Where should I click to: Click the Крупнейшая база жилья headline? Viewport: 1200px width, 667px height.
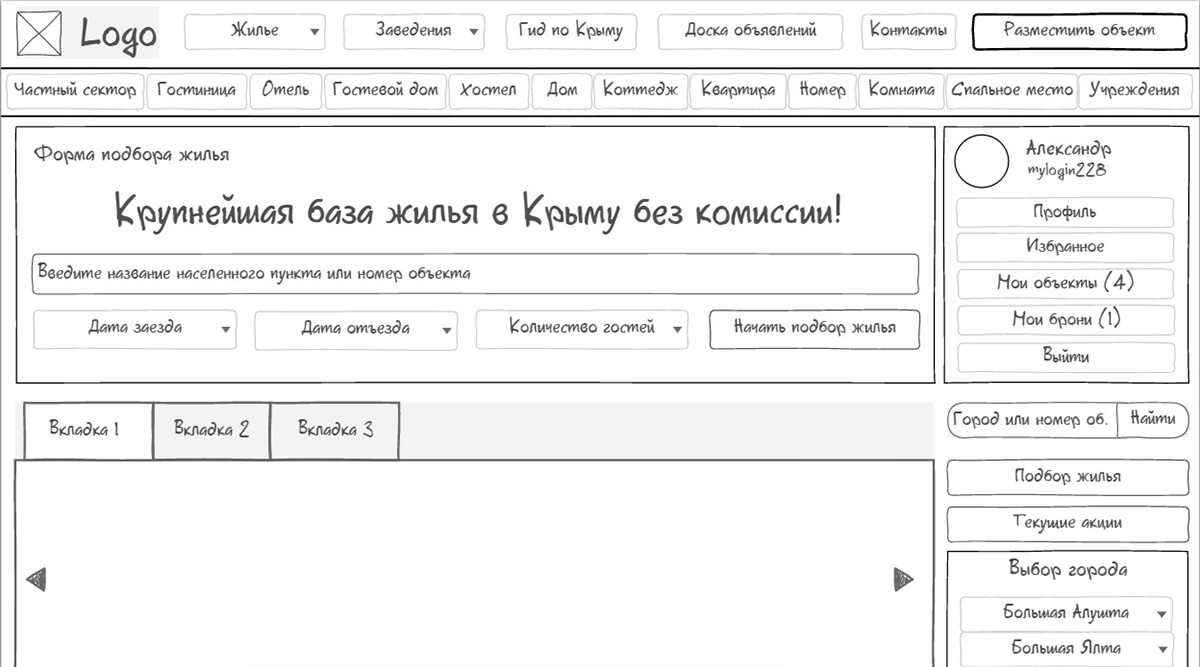(479, 213)
